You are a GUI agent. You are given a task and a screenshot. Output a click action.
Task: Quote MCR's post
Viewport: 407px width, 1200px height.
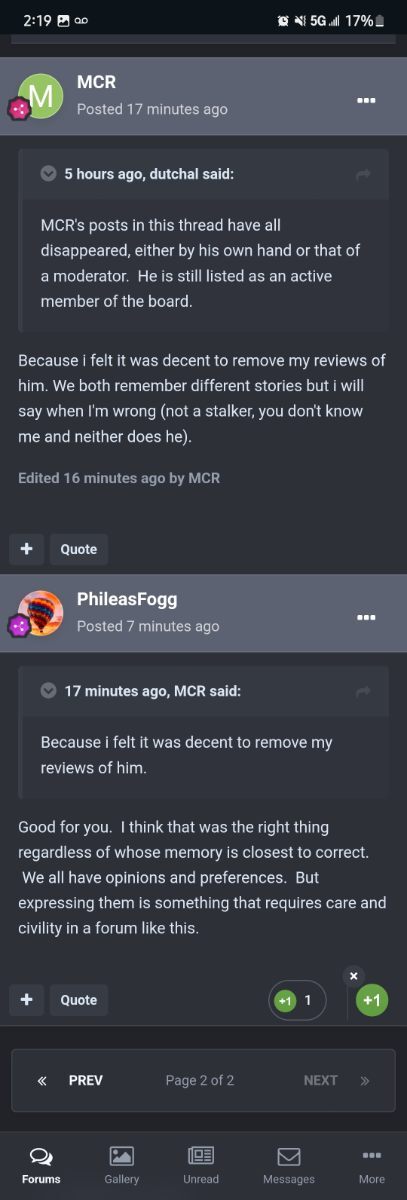[79, 549]
